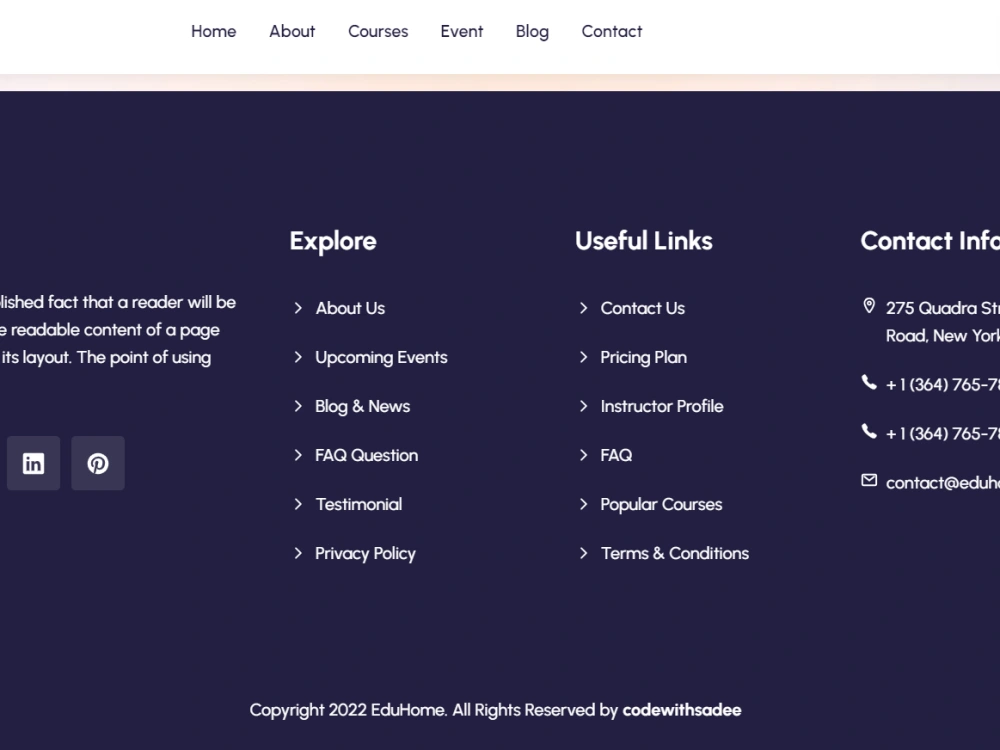1000x750 pixels.
Task: Click the contact@ email address
Action: click(943, 483)
